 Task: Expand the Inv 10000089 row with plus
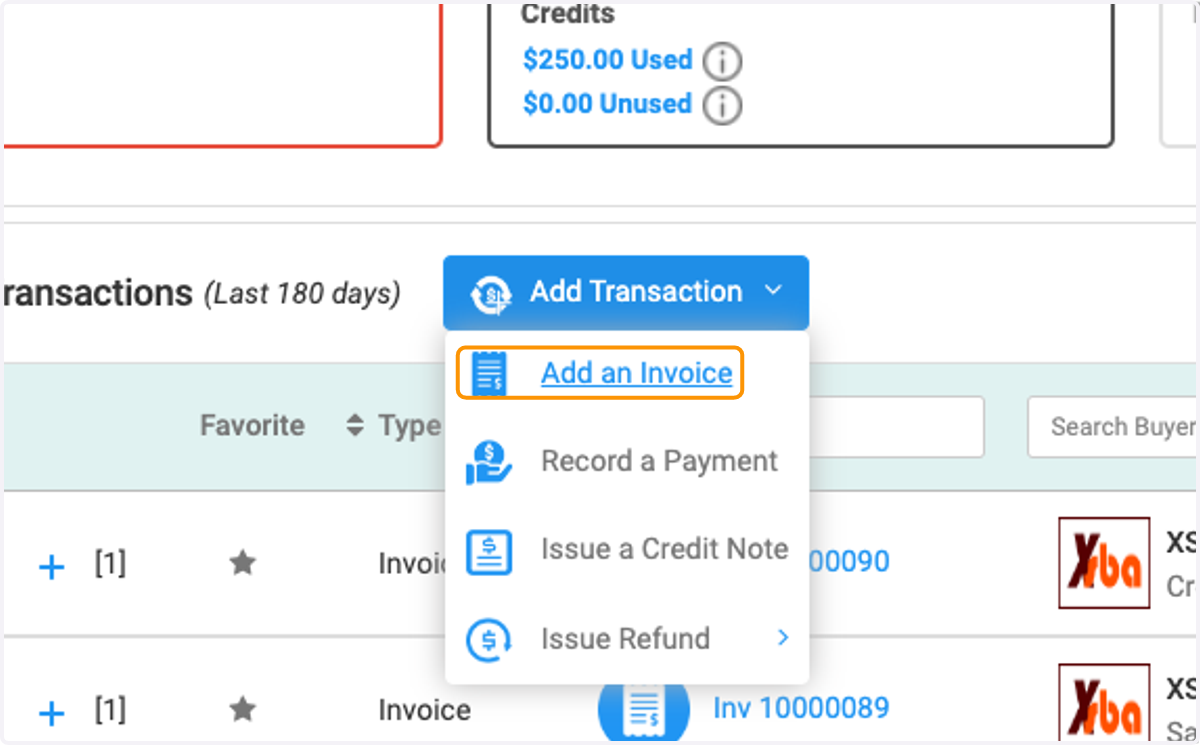click(51, 714)
